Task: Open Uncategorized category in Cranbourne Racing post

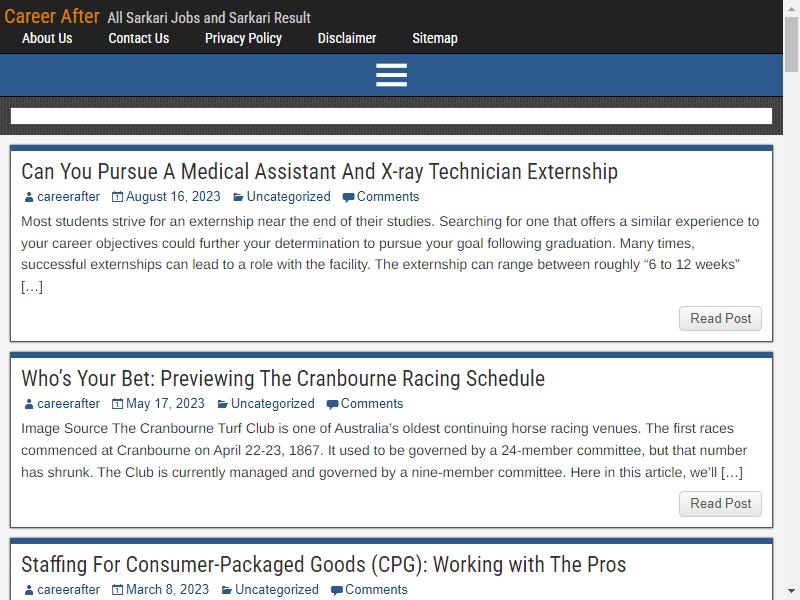Action: pyautogui.click(x=272, y=404)
